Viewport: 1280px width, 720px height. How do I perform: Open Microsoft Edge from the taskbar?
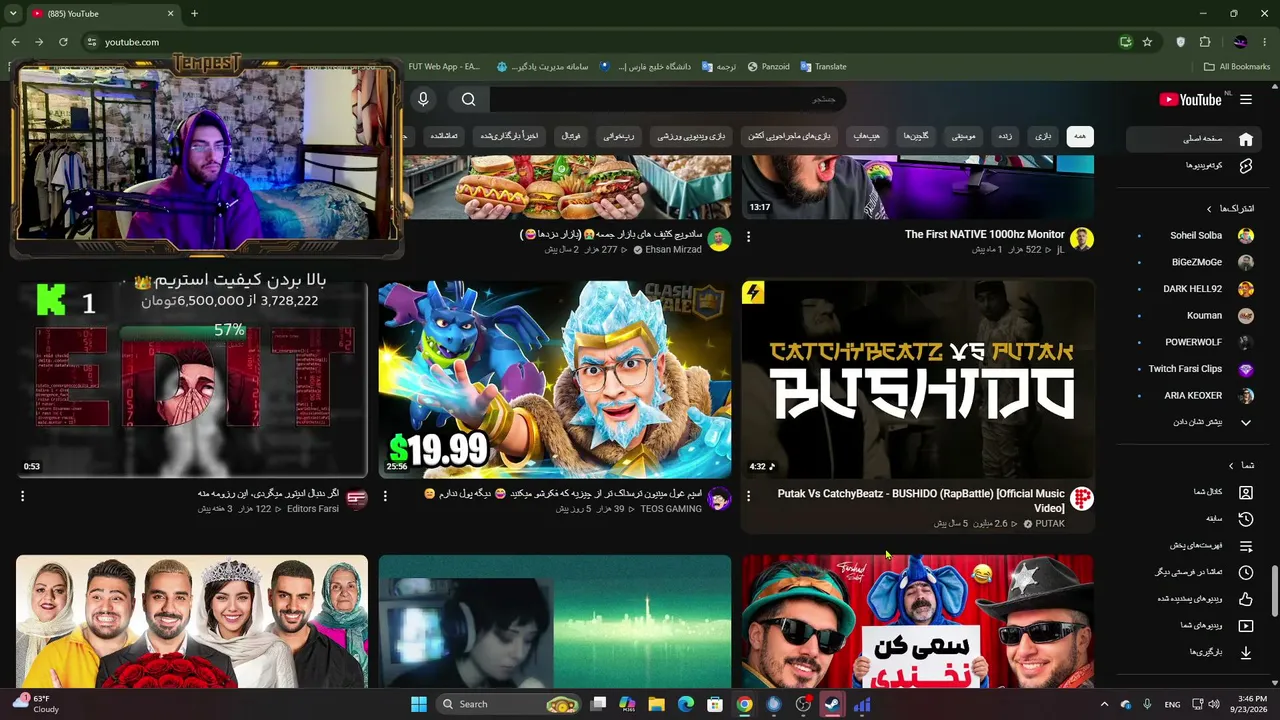coord(686,704)
